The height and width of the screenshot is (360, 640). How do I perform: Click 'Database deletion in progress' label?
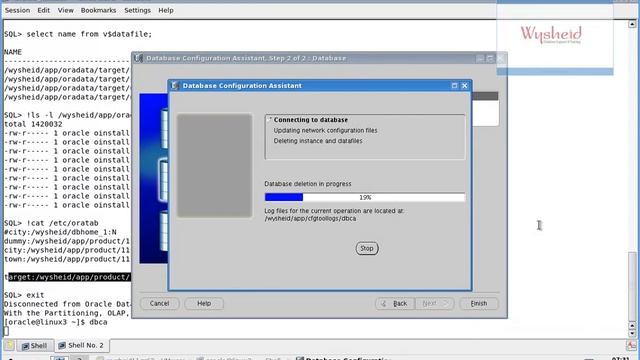coord(308,184)
